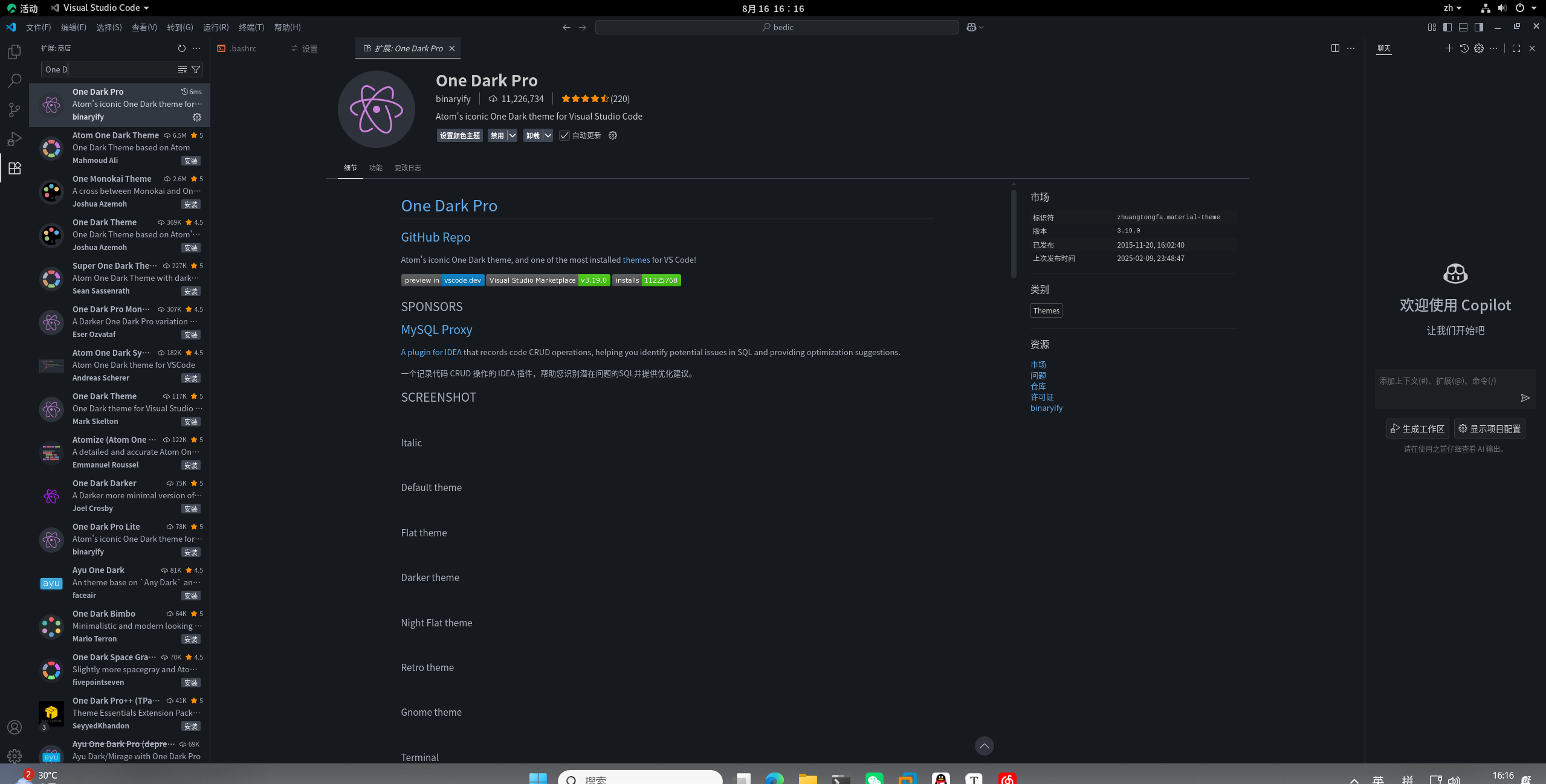Open Source Control view in activity bar
The image size is (1546, 784).
point(15,109)
